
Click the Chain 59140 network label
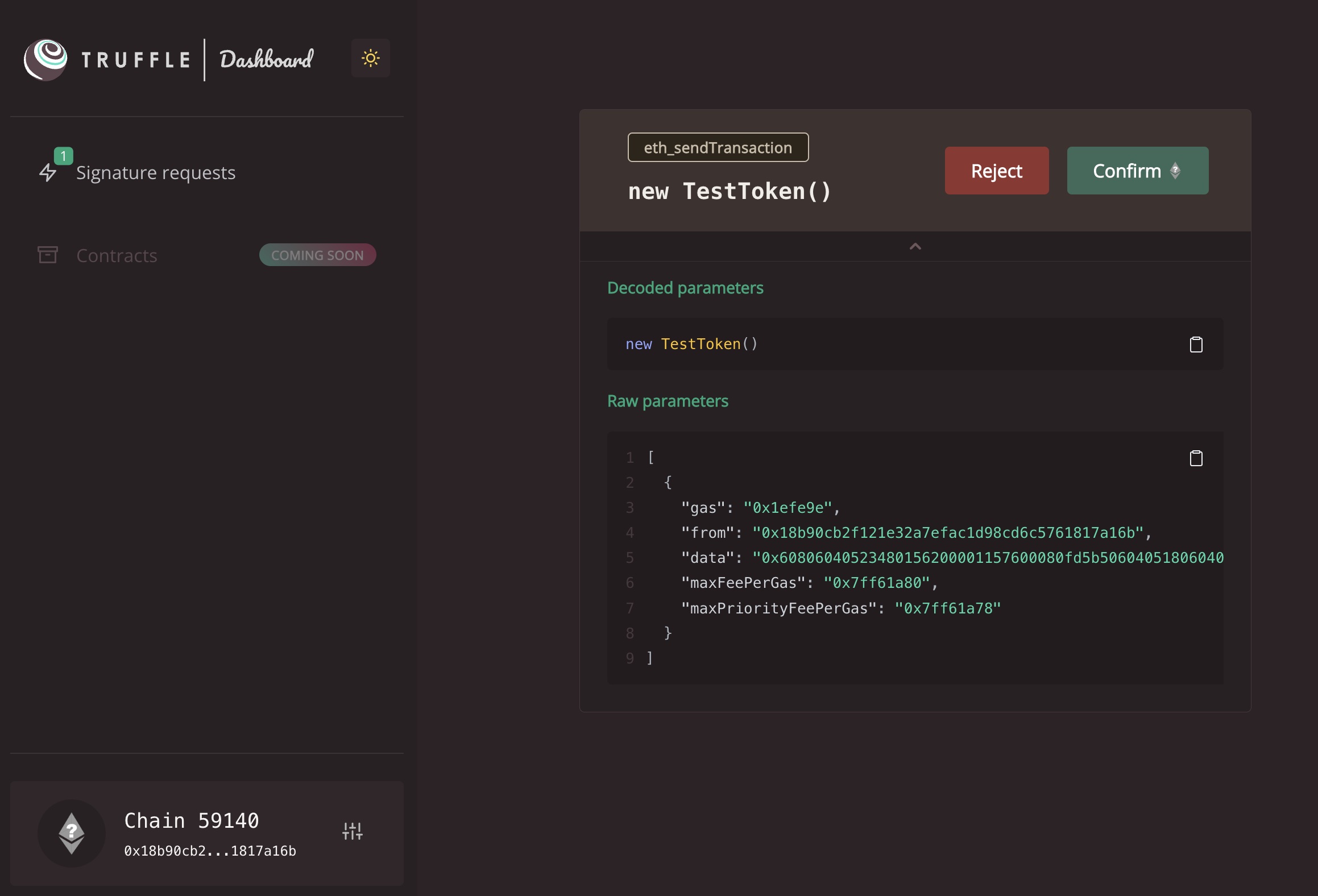tap(192, 820)
